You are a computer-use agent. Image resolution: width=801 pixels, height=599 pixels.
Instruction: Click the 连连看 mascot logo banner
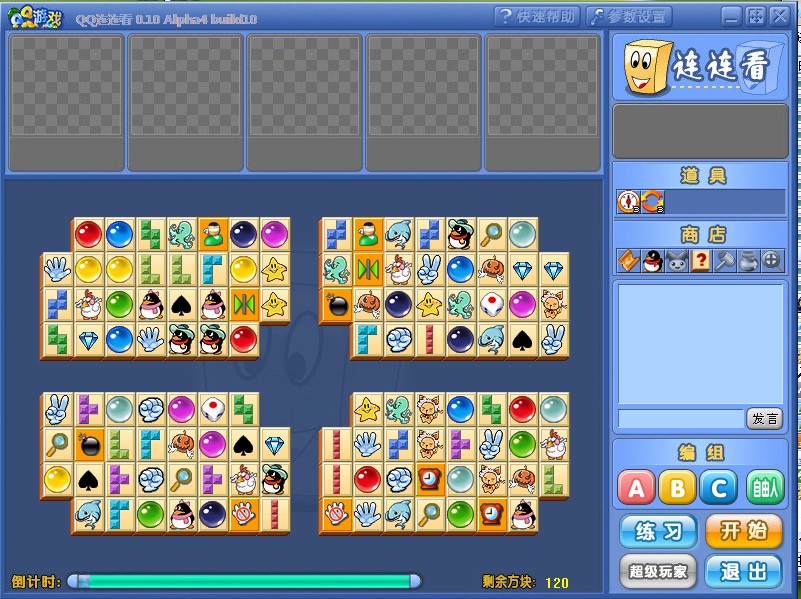point(700,66)
